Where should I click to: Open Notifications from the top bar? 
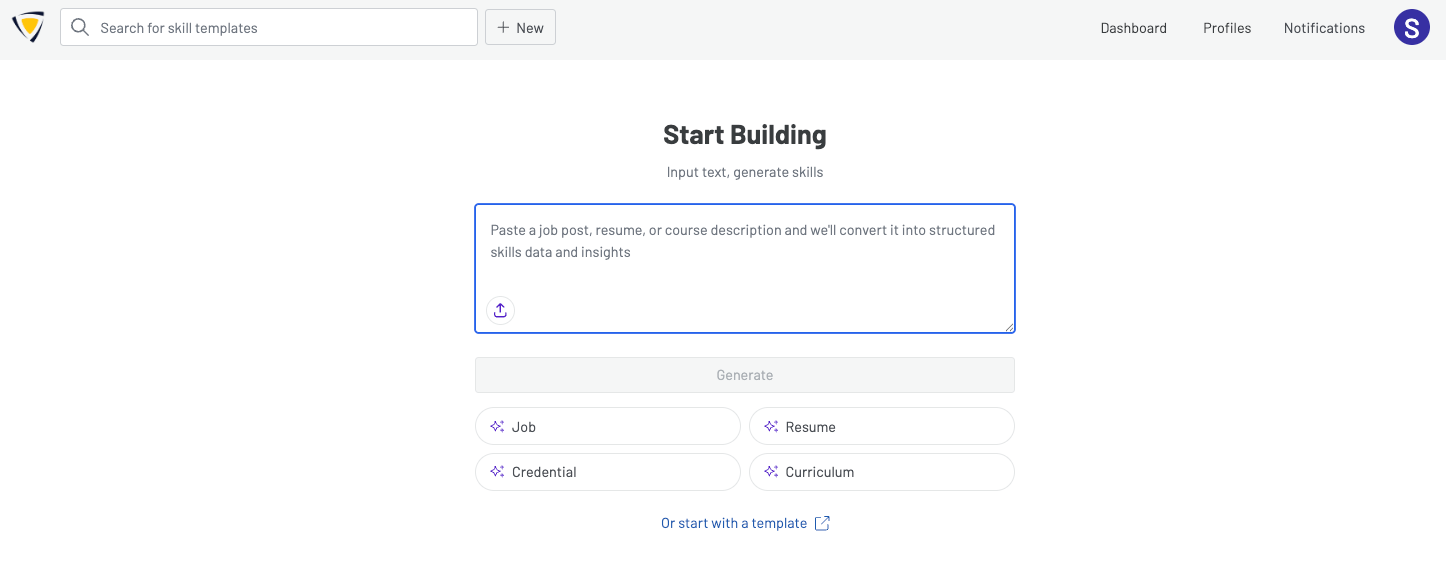(x=1324, y=28)
